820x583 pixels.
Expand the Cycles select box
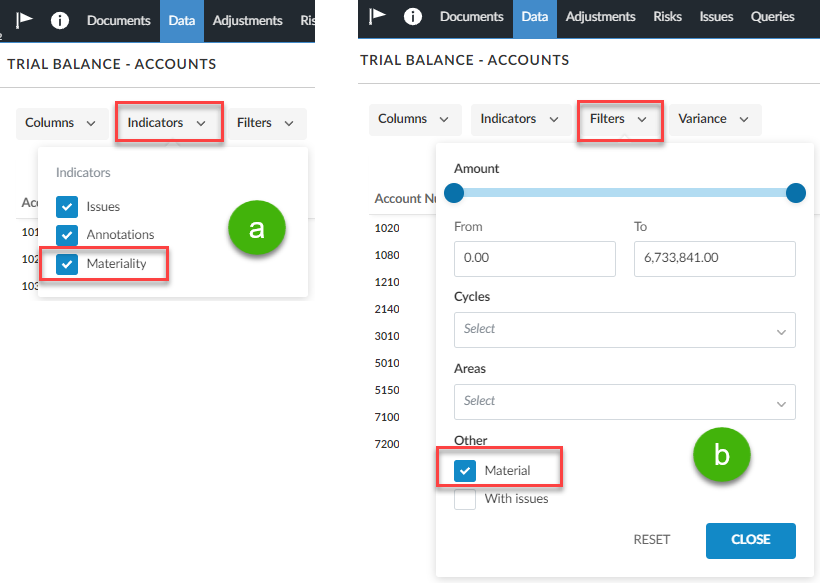click(624, 330)
